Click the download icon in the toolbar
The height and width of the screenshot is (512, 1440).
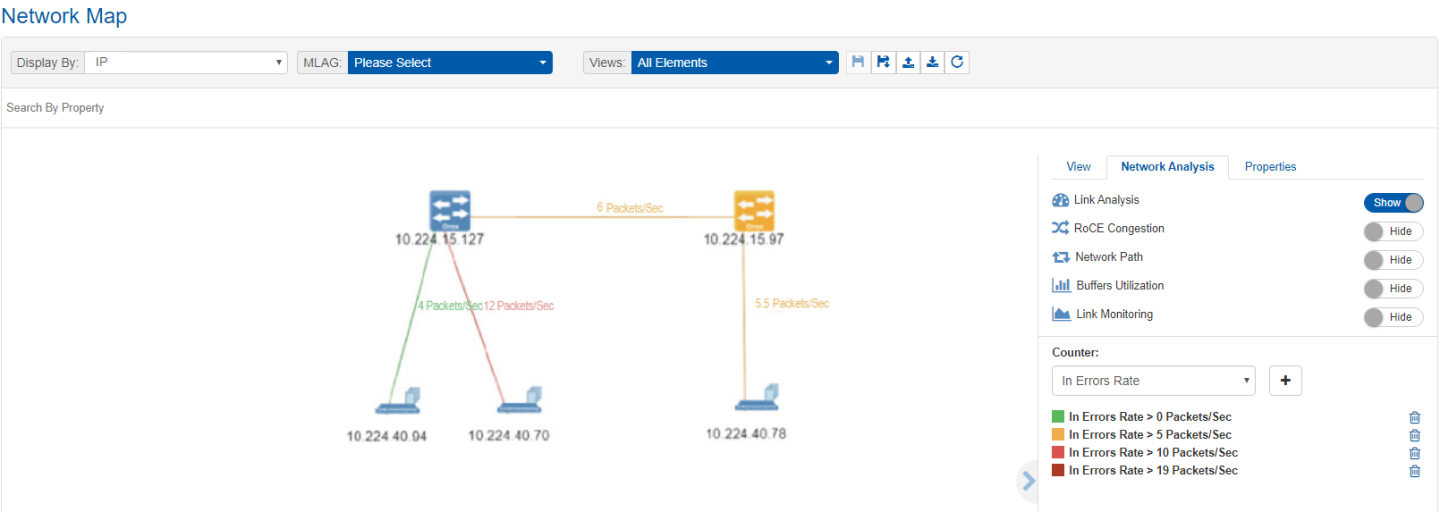(x=932, y=62)
